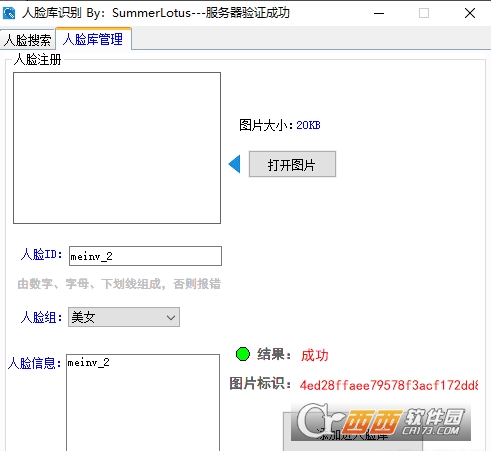Close the face library window

point(470,13)
